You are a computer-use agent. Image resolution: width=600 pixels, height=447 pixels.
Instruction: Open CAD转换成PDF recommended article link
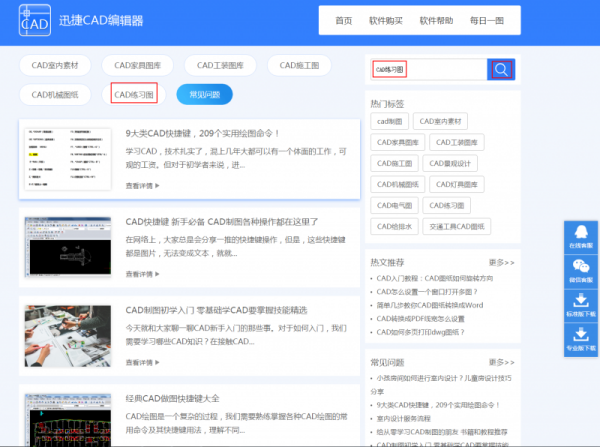coord(427,319)
